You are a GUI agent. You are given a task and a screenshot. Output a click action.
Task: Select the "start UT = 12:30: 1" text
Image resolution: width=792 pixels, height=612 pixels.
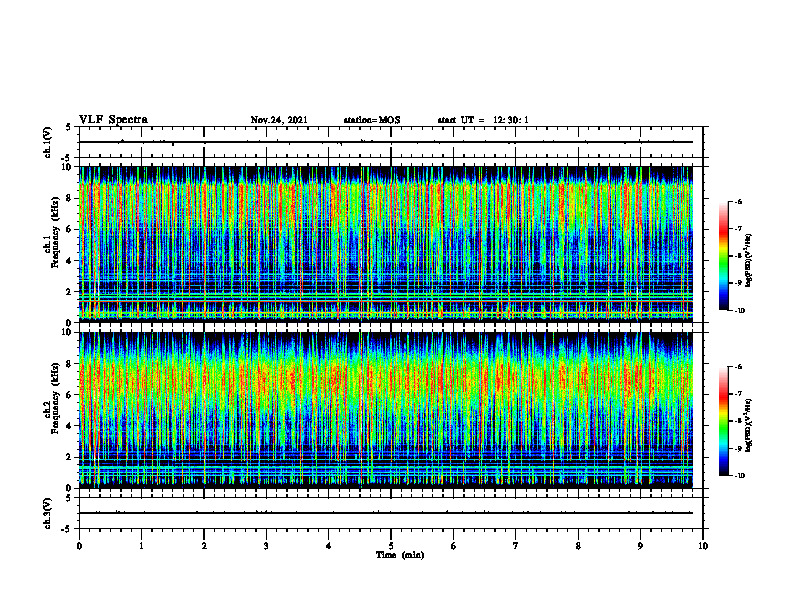click(483, 120)
